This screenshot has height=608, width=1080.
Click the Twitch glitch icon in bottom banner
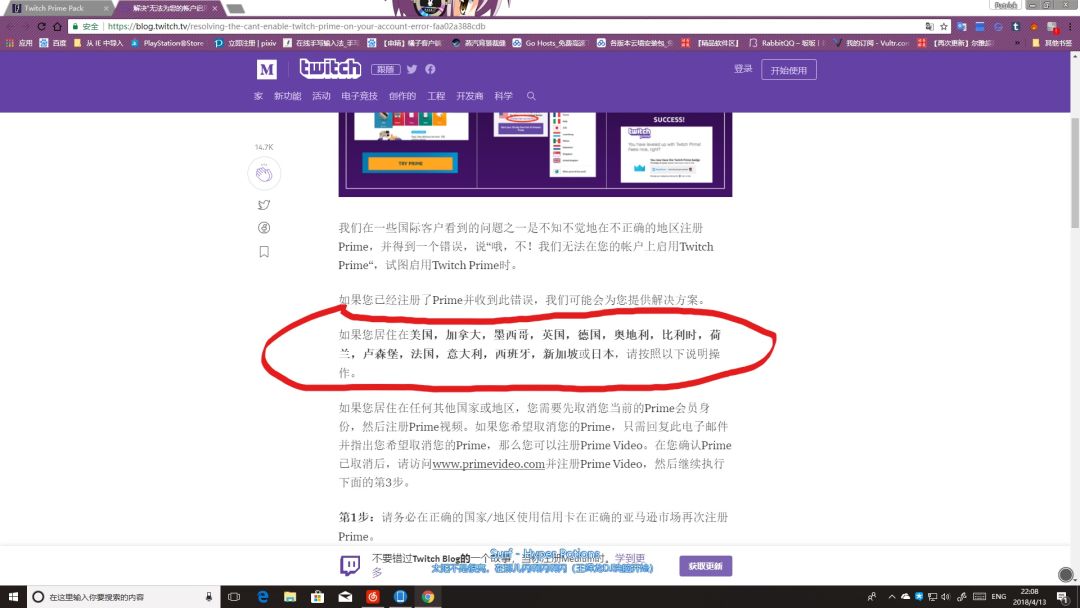[x=350, y=565]
